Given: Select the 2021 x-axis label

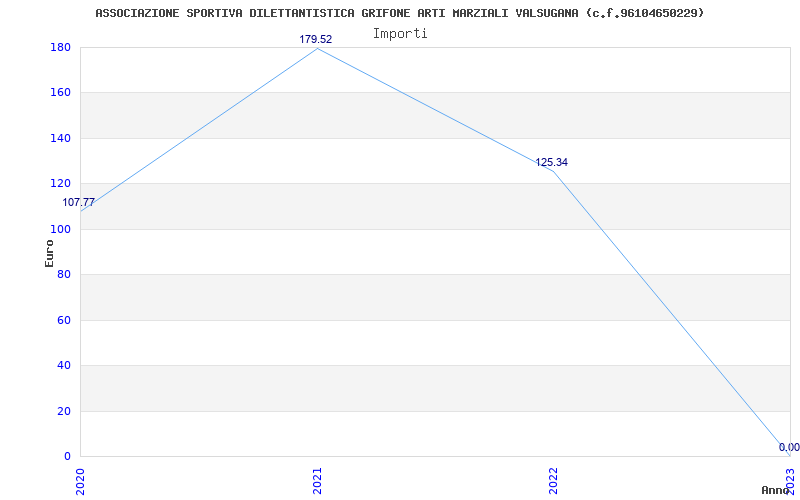Looking at the screenshot, I should [317, 481].
